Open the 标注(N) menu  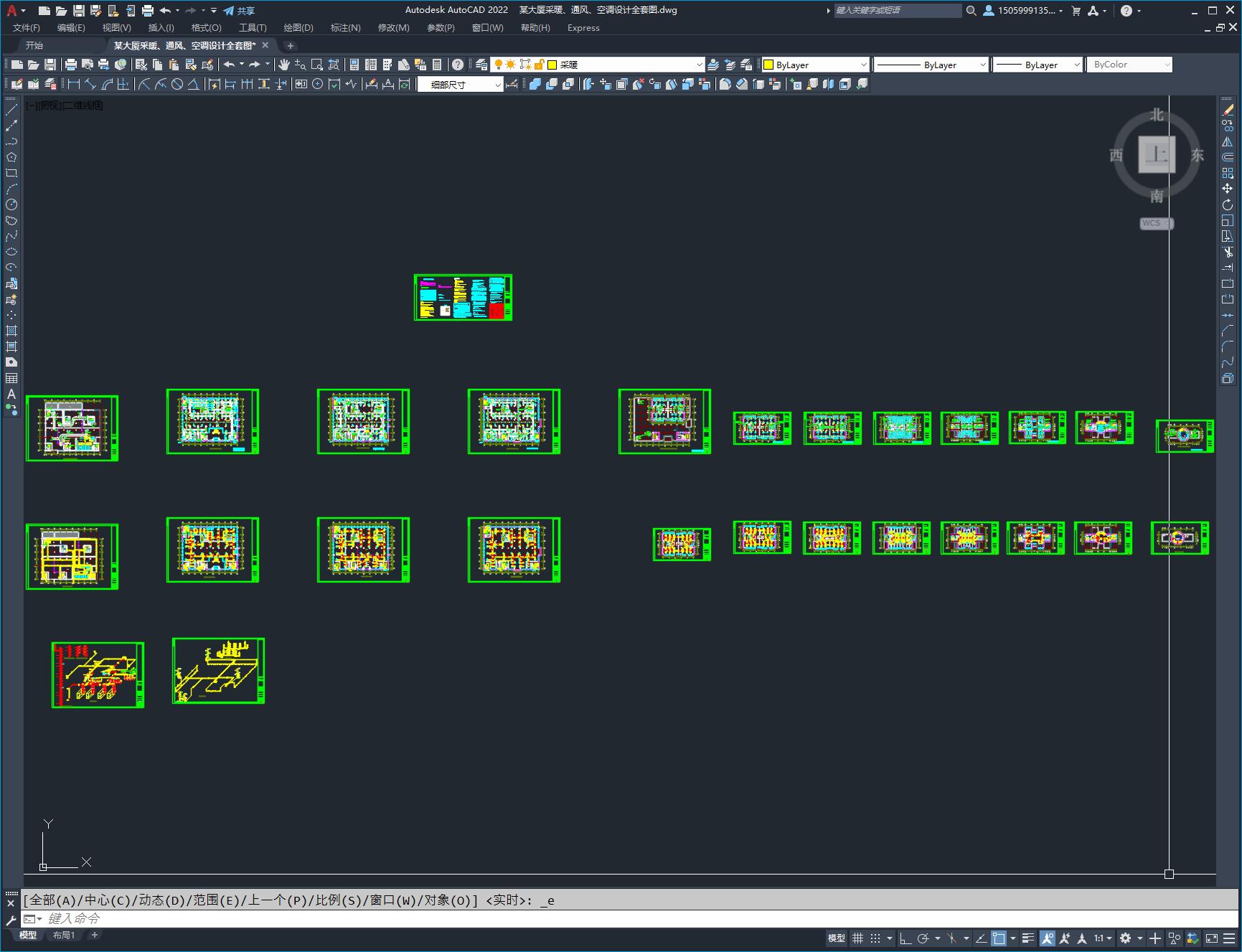(x=345, y=28)
